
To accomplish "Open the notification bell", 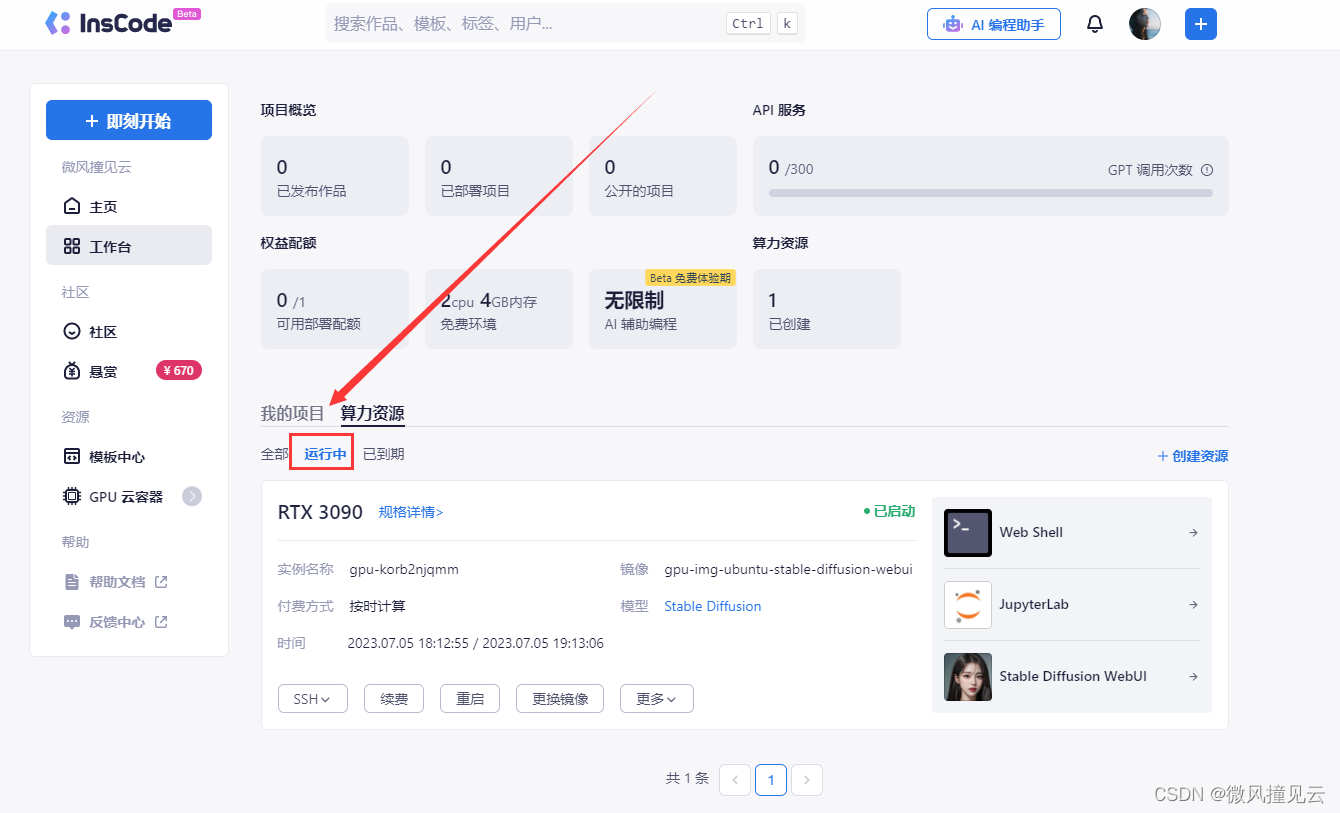I will point(1095,24).
